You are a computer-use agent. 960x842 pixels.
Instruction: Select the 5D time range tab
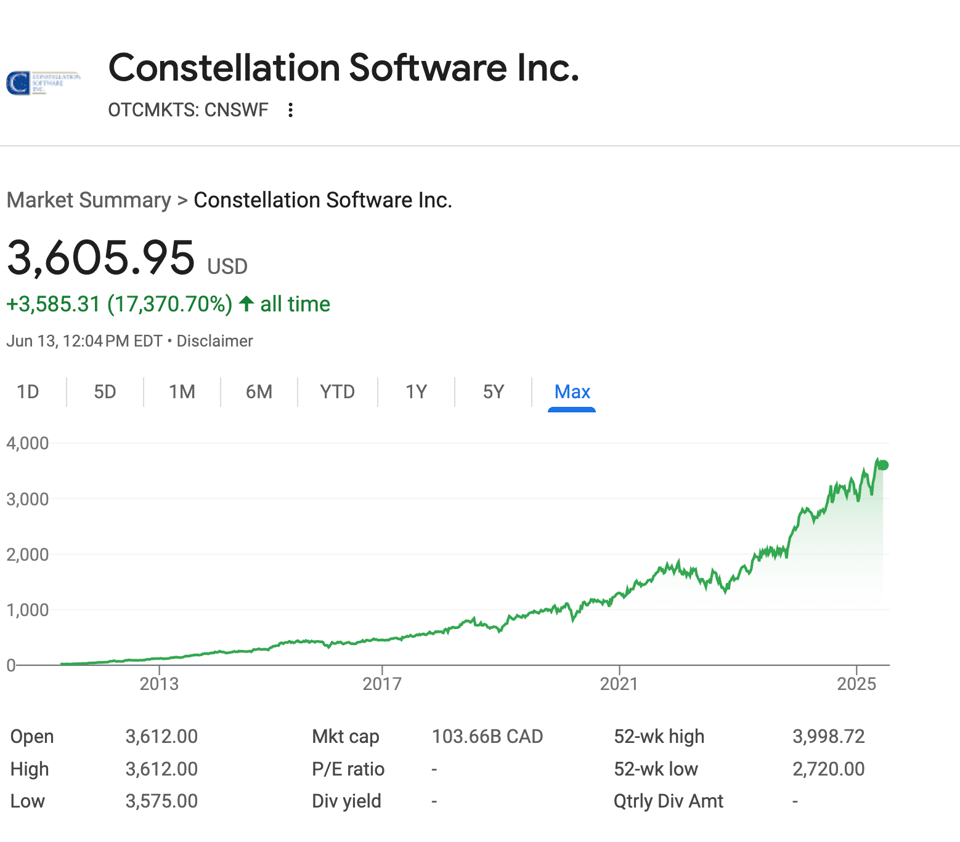[x=105, y=392]
